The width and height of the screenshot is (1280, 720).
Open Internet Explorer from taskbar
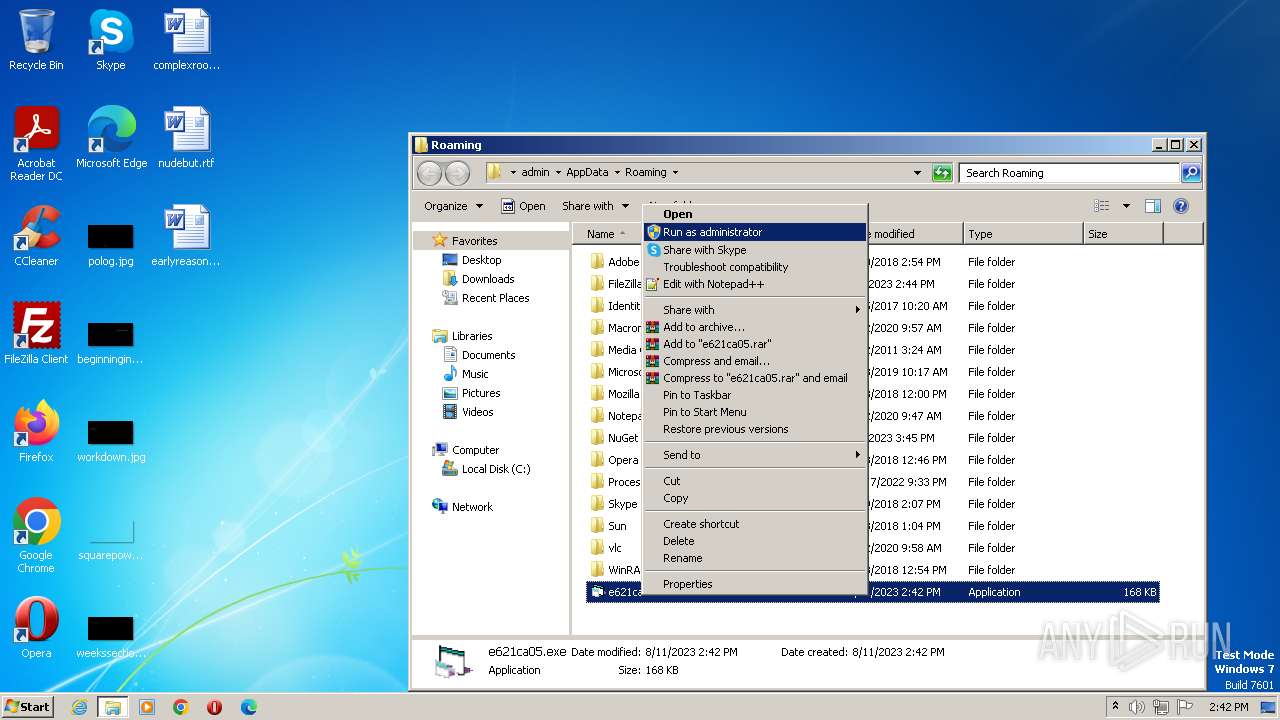click(x=79, y=707)
